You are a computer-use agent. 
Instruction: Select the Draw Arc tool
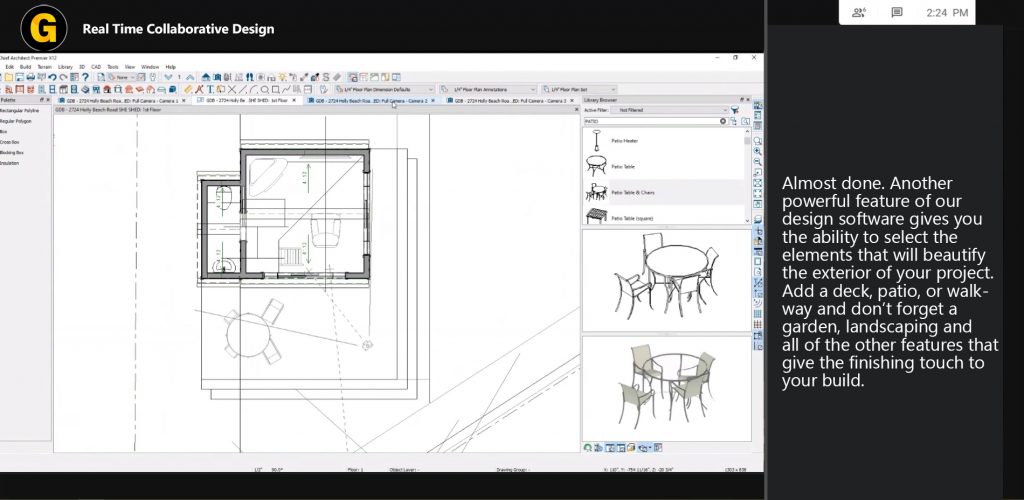point(253,89)
